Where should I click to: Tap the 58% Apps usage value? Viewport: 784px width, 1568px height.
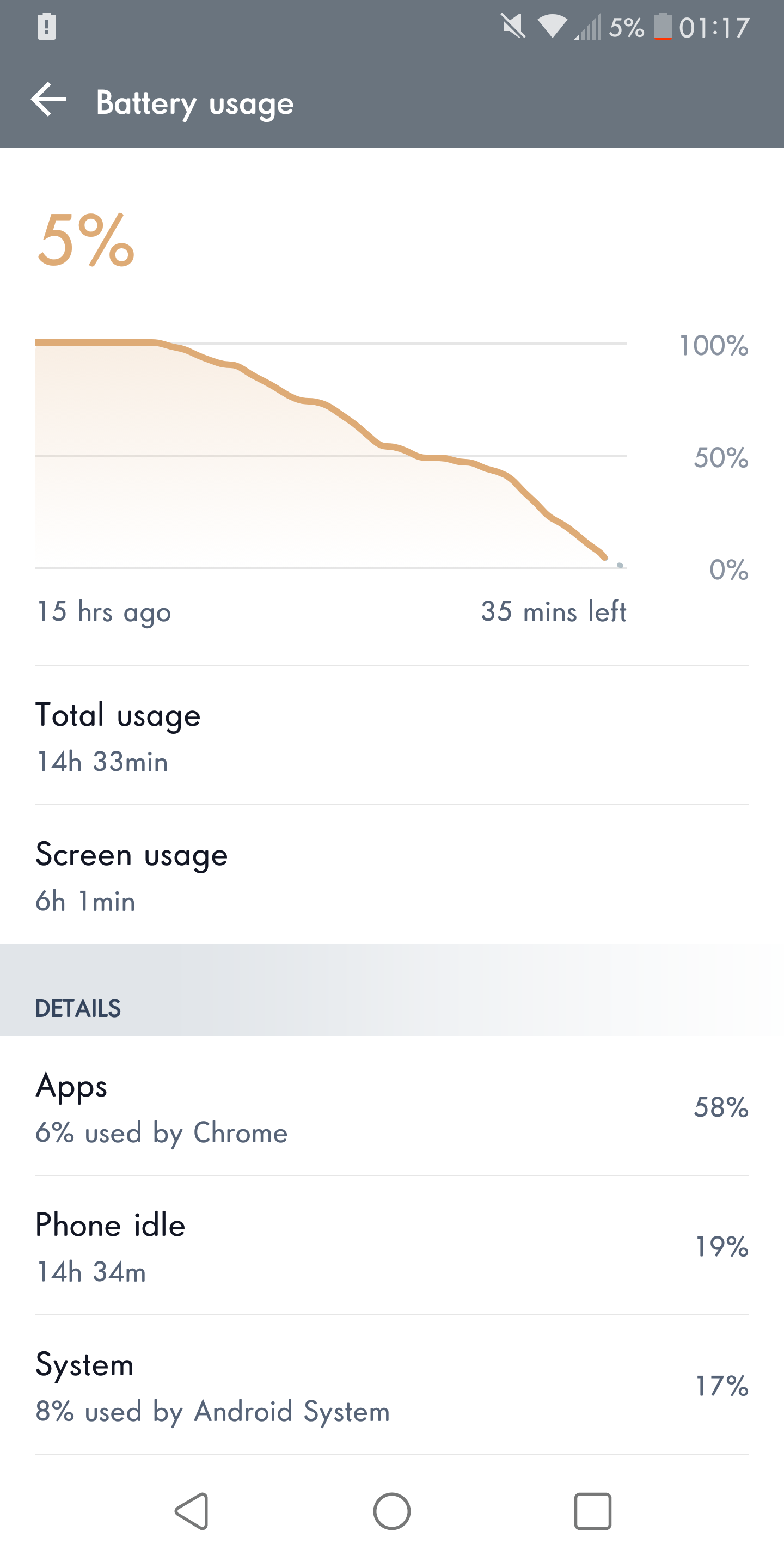tap(721, 1107)
